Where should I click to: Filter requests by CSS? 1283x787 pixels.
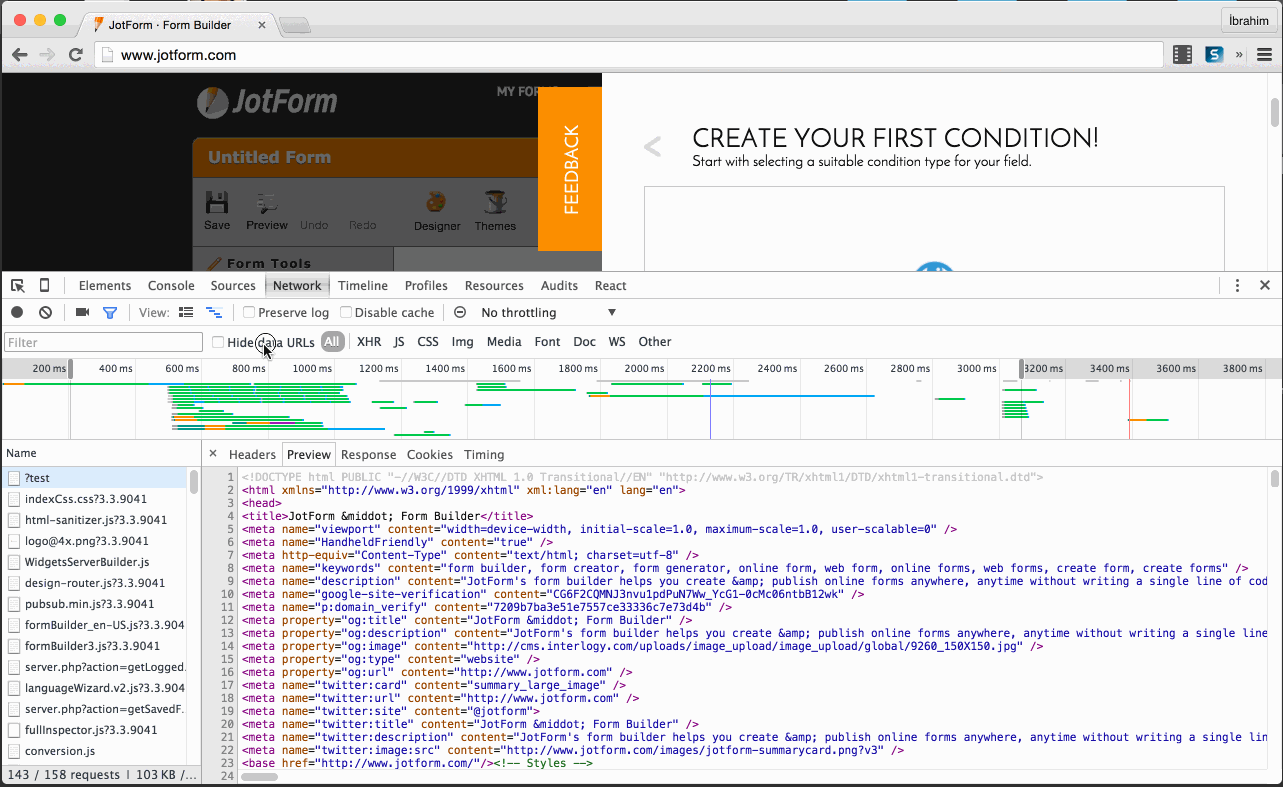pos(428,342)
